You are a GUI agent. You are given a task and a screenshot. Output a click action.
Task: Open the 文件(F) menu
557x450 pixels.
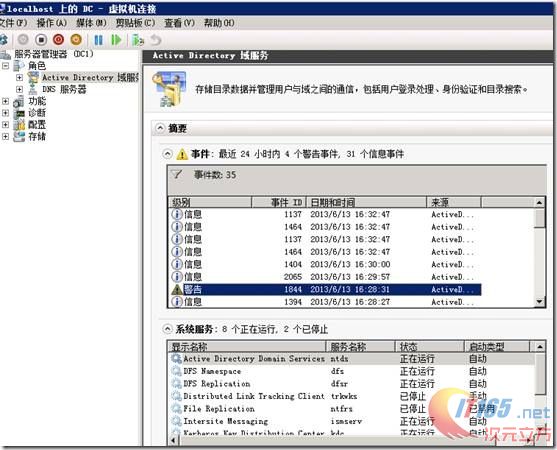[x=13, y=23]
